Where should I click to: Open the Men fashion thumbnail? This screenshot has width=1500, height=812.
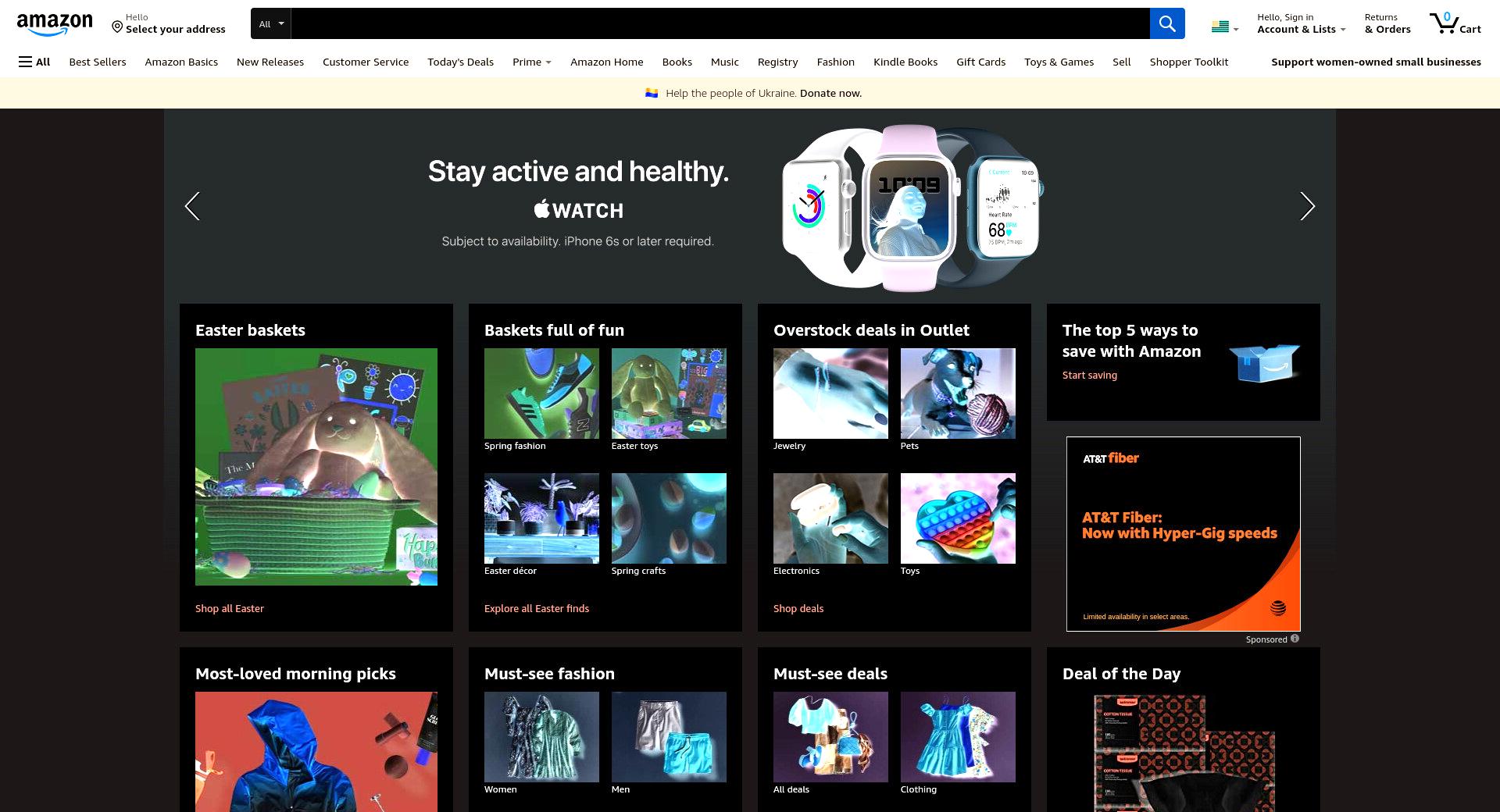pyautogui.click(x=669, y=737)
